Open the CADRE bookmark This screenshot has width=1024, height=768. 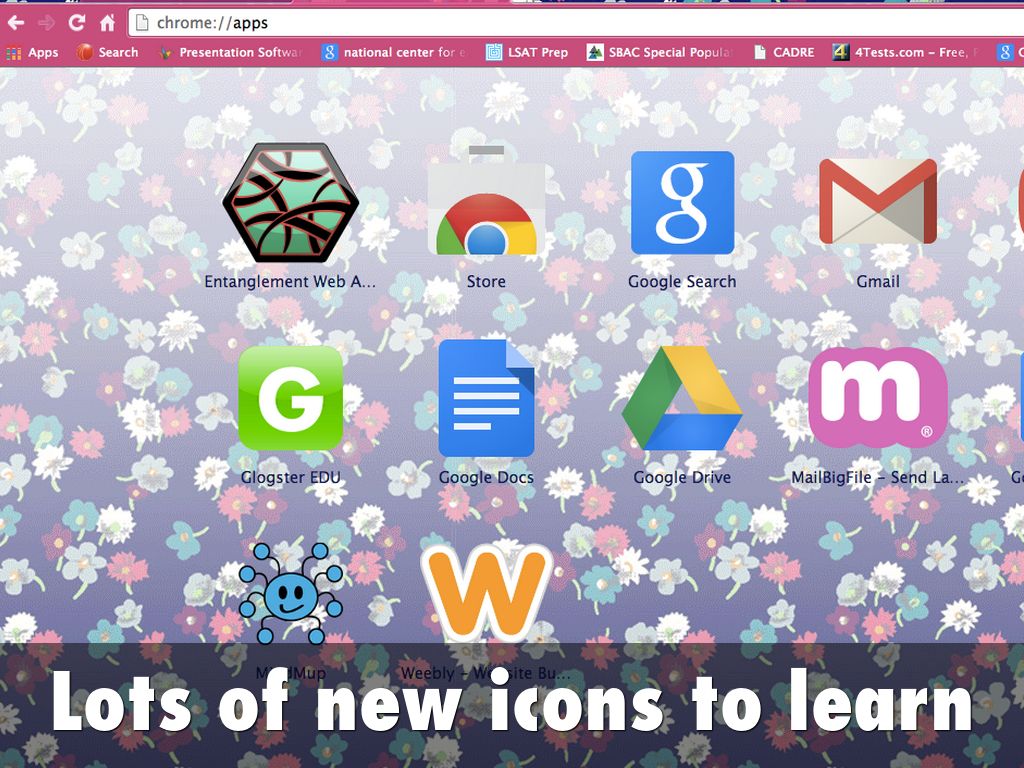[784, 52]
